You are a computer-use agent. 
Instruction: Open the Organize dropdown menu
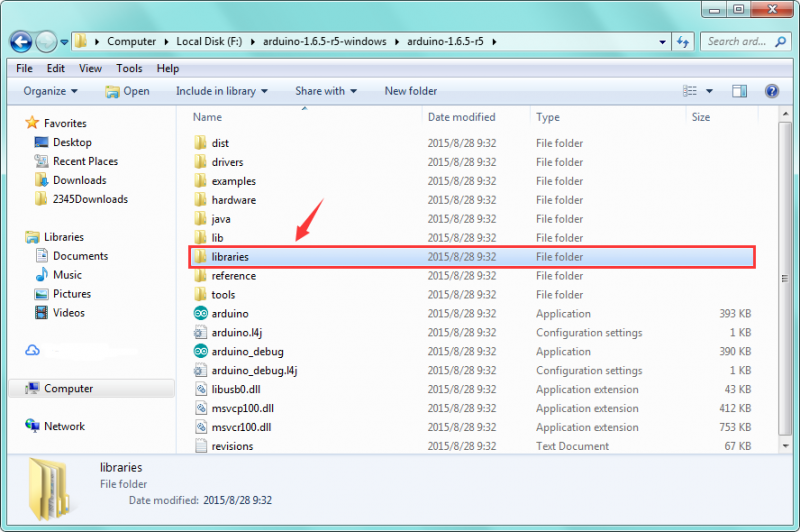50,91
